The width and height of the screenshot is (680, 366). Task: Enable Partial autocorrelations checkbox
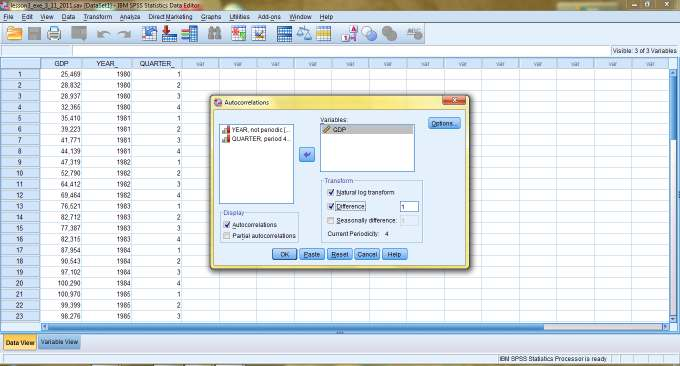[226, 235]
